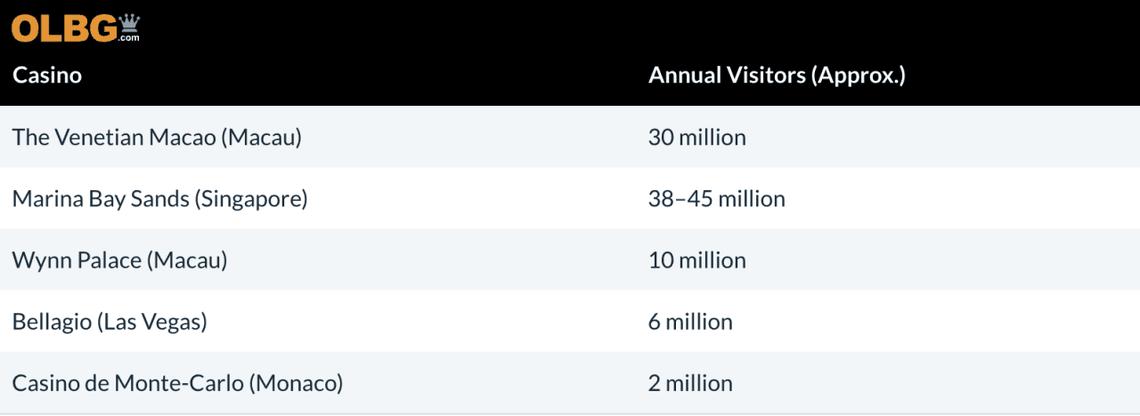Click the crown icon on the logo

point(129,22)
